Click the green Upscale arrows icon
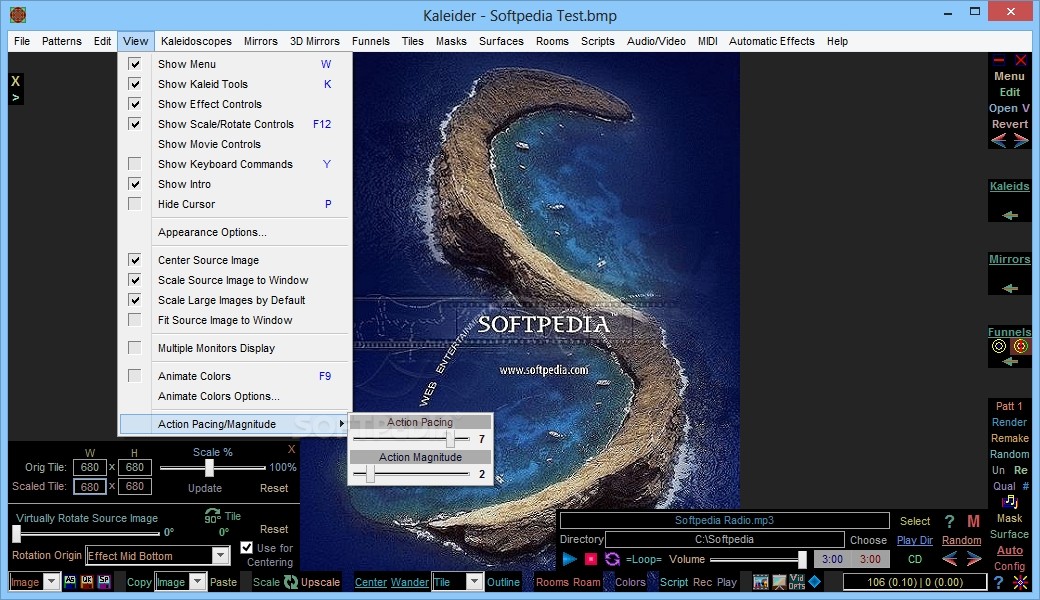 coord(291,582)
